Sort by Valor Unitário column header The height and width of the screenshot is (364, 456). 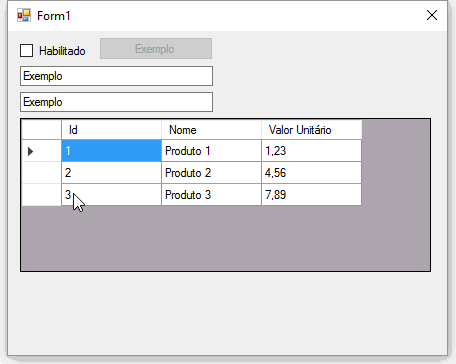pyautogui.click(x=312, y=130)
